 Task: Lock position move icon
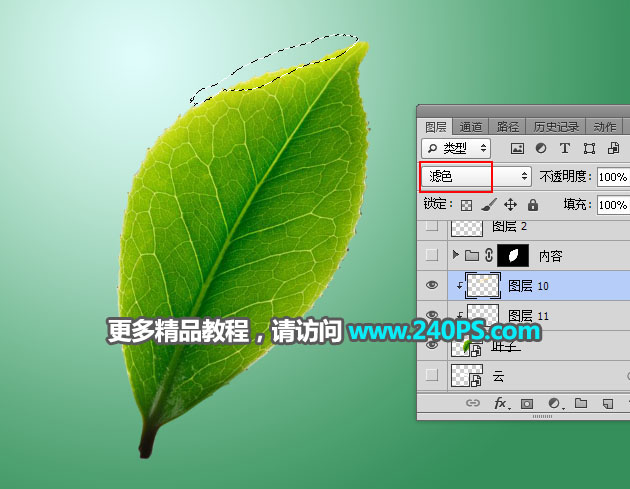click(x=510, y=205)
